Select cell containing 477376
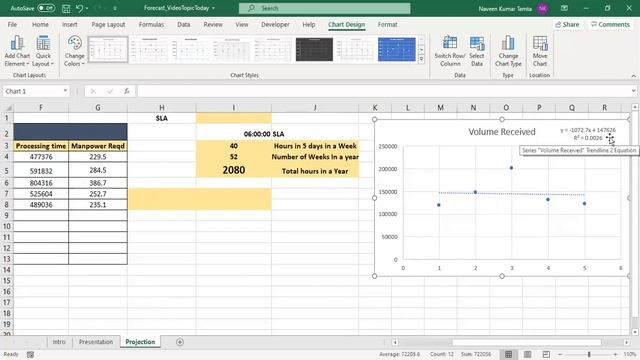The image size is (640, 360). coord(41,157)
